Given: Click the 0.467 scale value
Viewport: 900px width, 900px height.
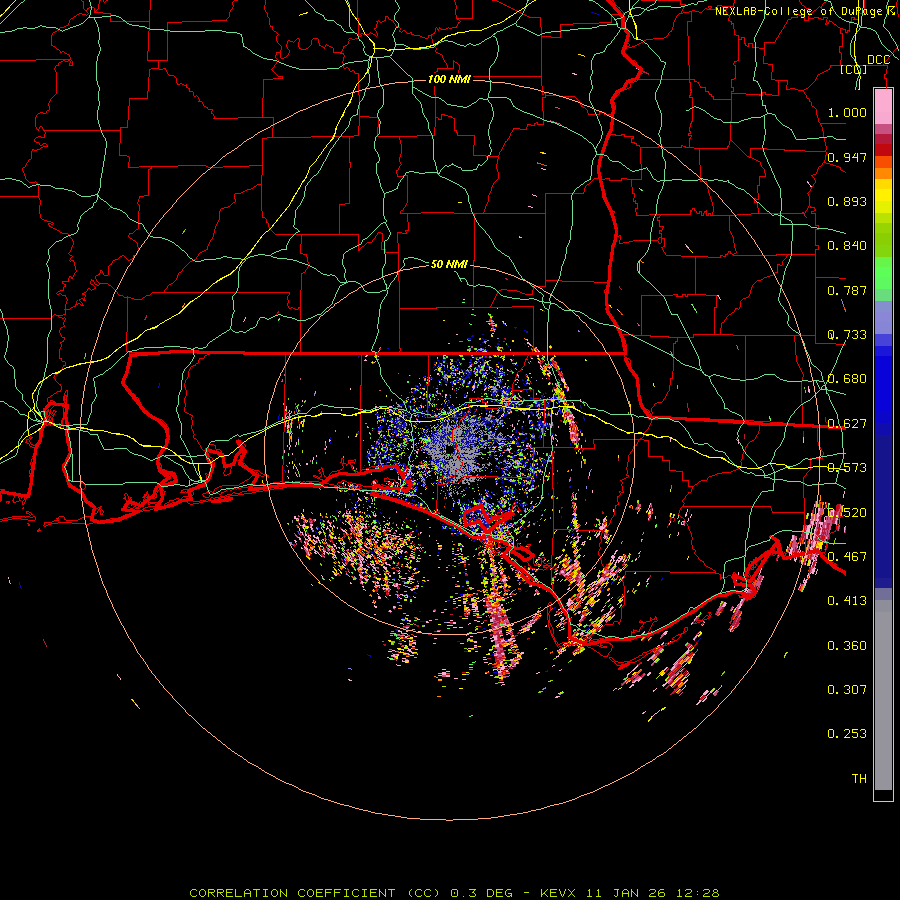Looking at the screenshot, I should pyautogui.click(x=847, y=557).
